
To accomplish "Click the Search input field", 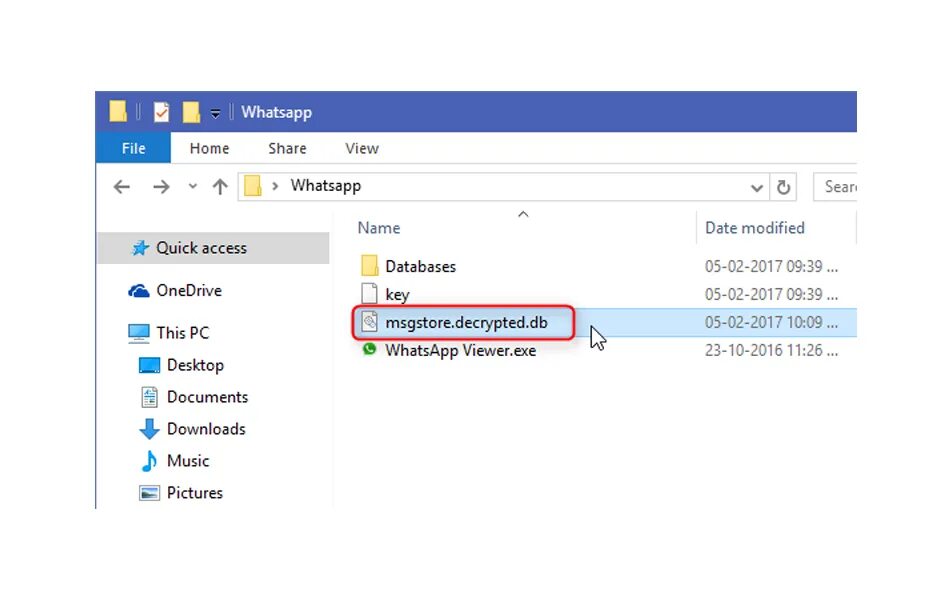I will (835, 186).
